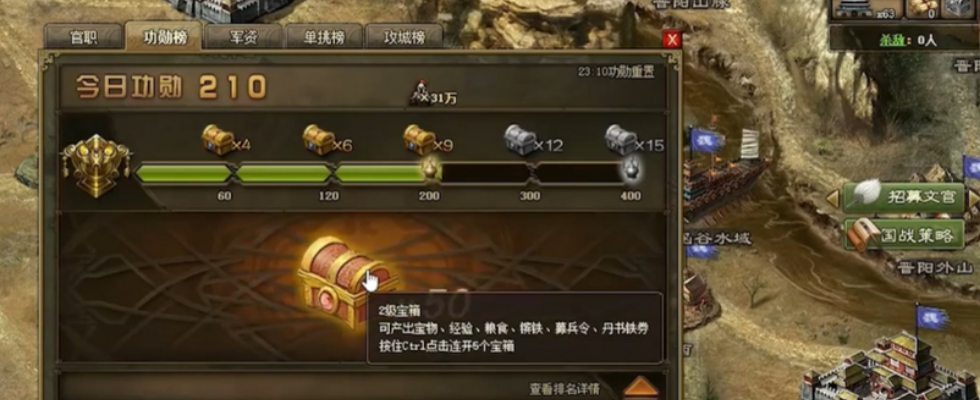Viewport: 980px width, 400px height.
Task: Switch to the 军资 tab
Action: [x=244, y=38]
